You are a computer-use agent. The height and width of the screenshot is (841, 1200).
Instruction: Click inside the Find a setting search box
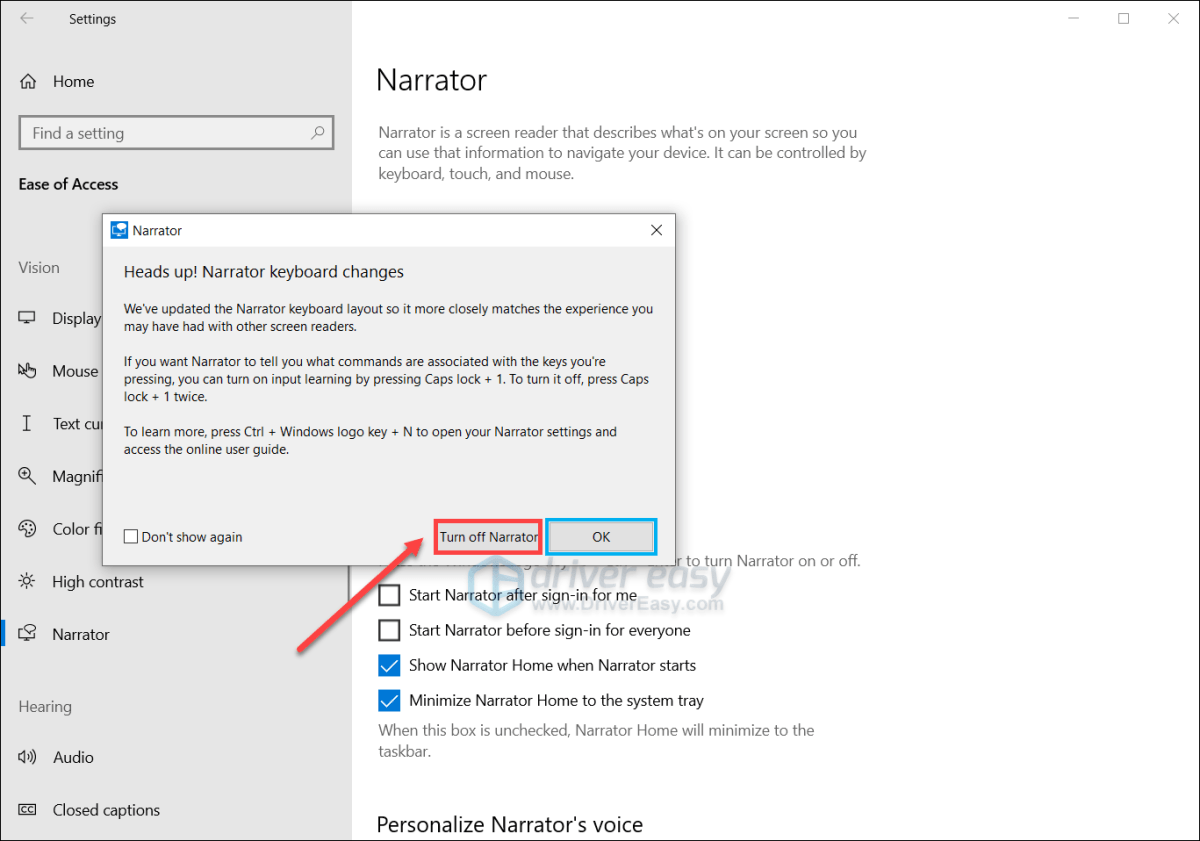coord(170,132)
